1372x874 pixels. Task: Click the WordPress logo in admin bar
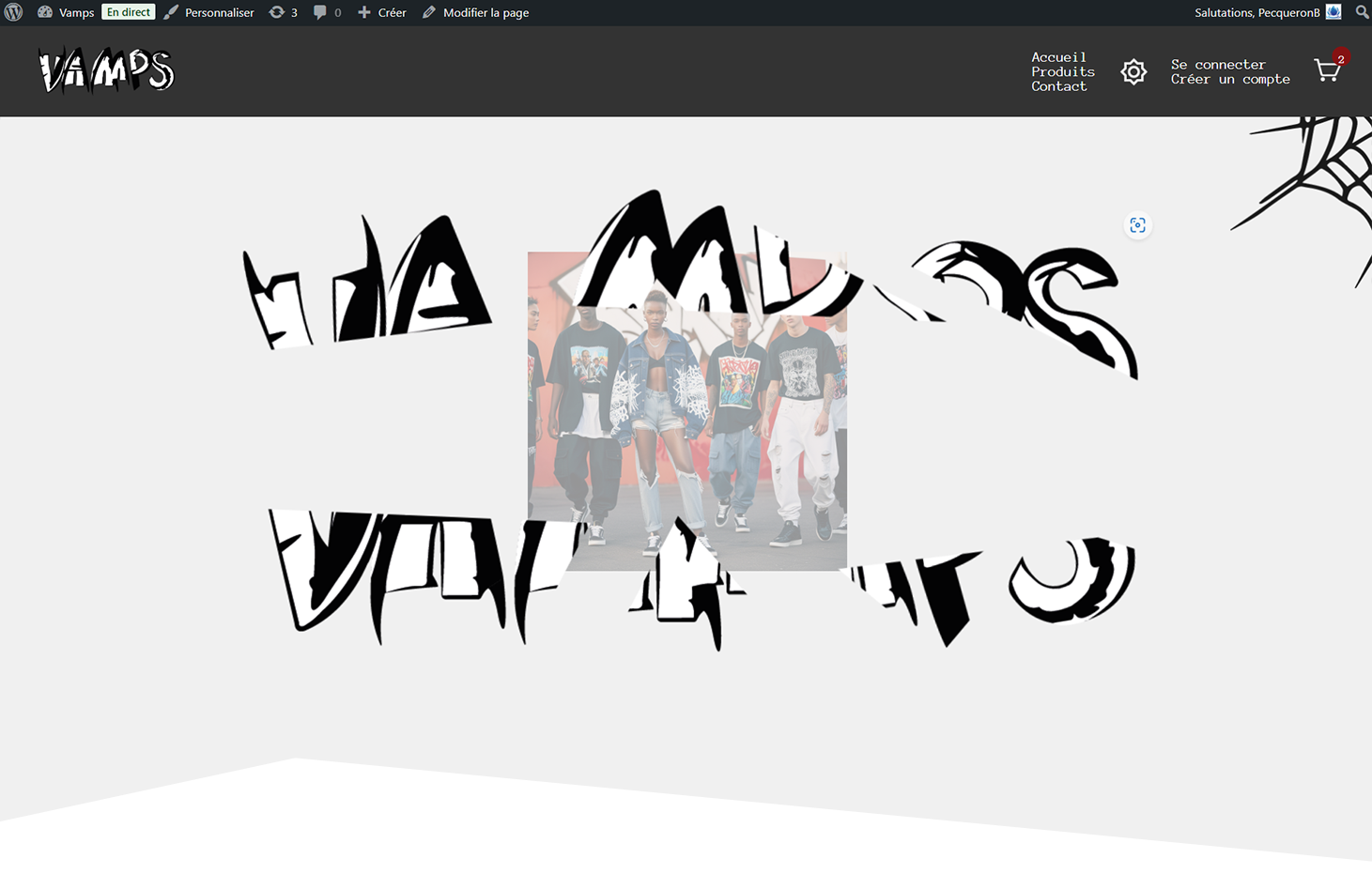[x=13, y=12]
